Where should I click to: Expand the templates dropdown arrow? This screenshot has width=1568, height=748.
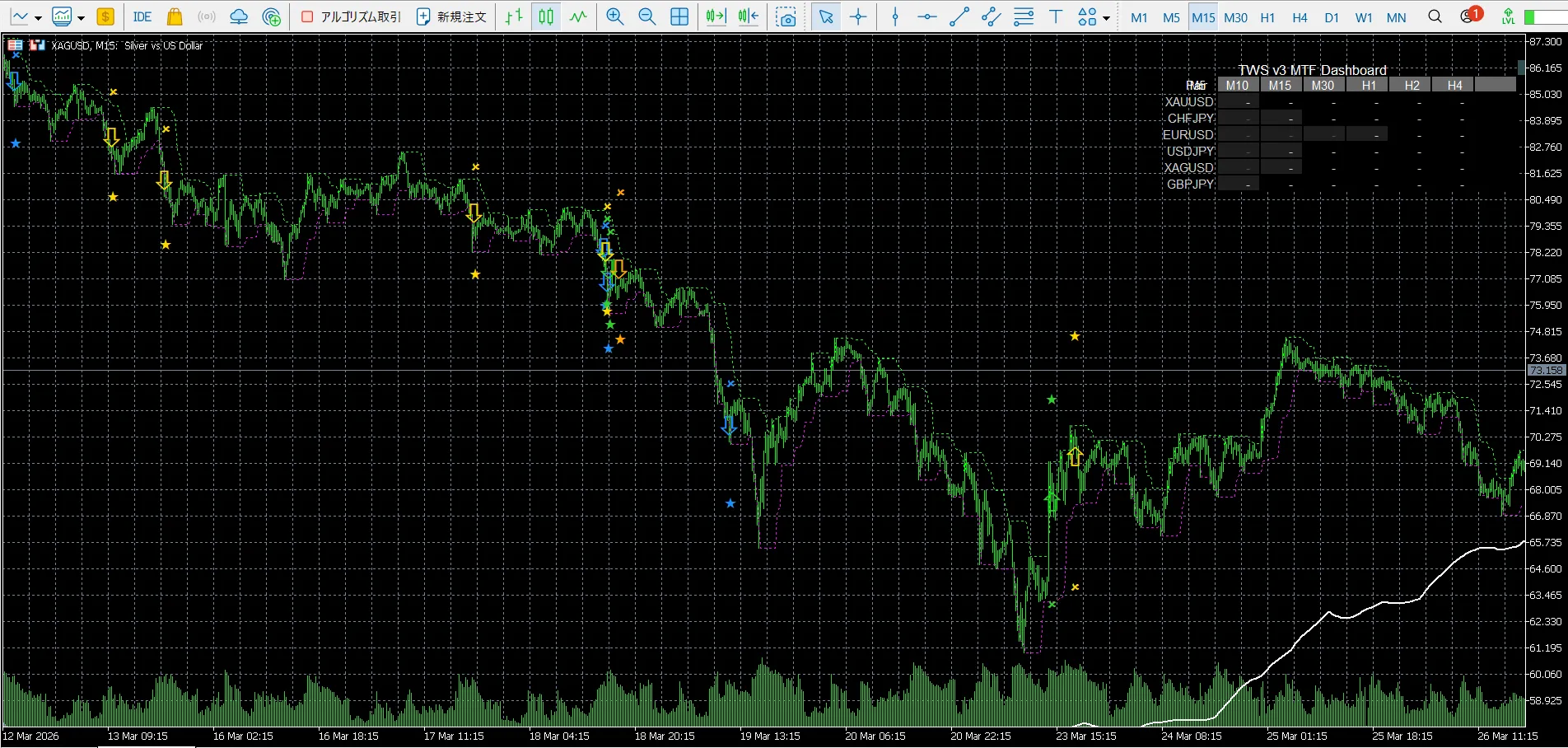click(x=82, y=17)
